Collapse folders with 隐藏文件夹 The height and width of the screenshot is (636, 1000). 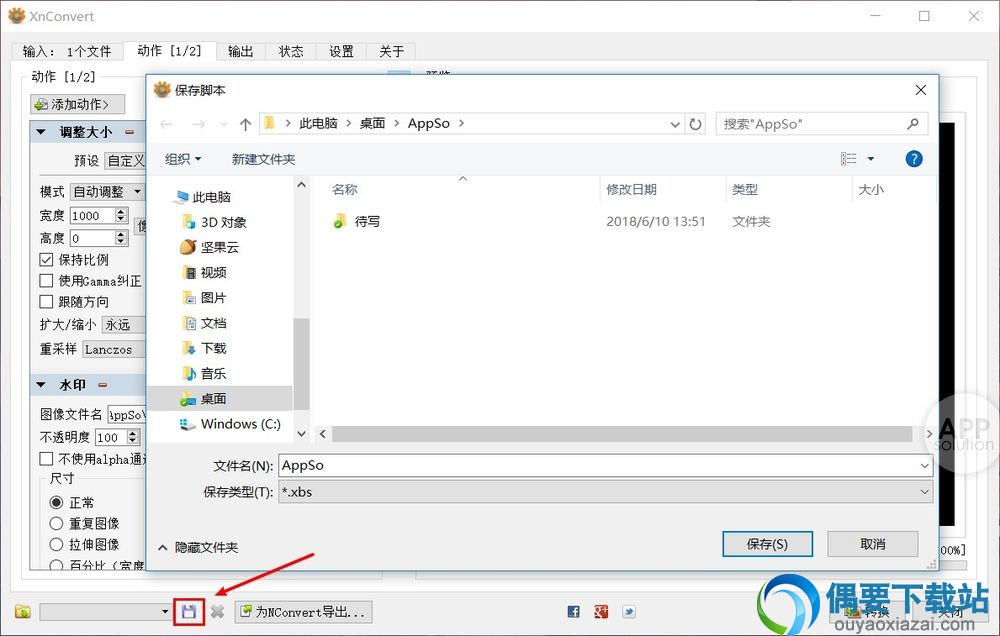[198, 547]
